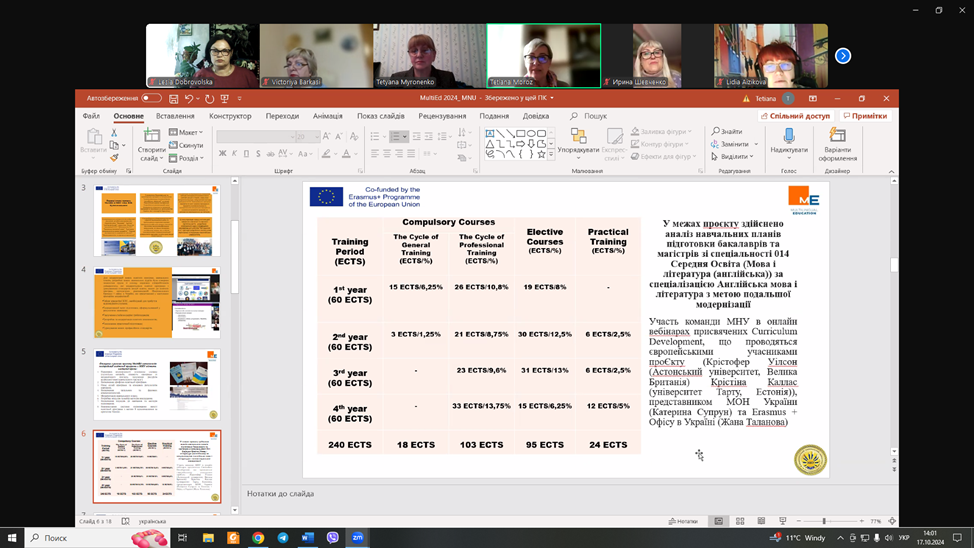Click the Save icon in quick access toolbar

(x=173, y=99)
